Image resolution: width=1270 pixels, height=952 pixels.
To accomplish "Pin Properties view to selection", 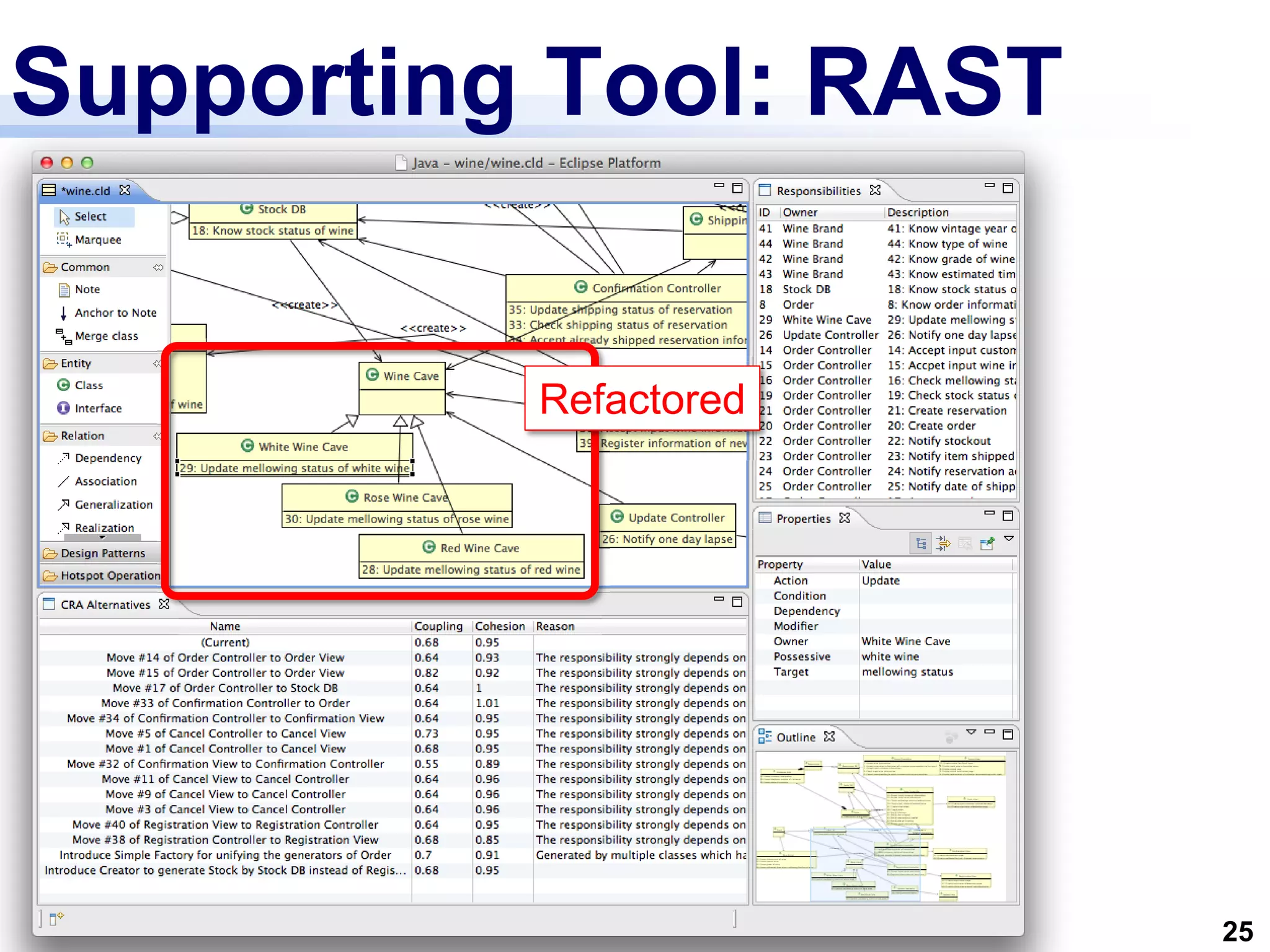I will 987,544.
